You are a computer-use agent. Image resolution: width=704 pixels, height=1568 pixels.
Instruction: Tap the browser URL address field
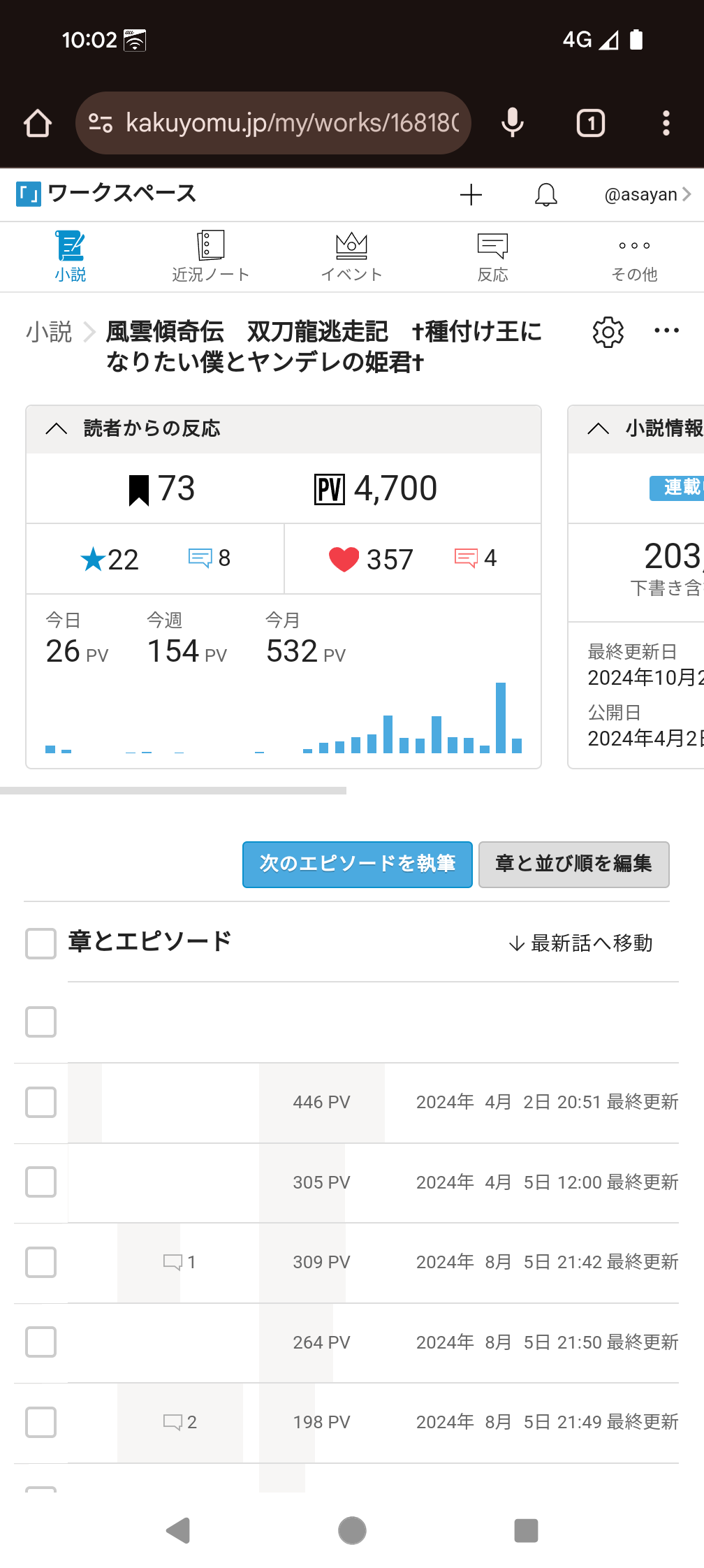(x=292, y=124)
